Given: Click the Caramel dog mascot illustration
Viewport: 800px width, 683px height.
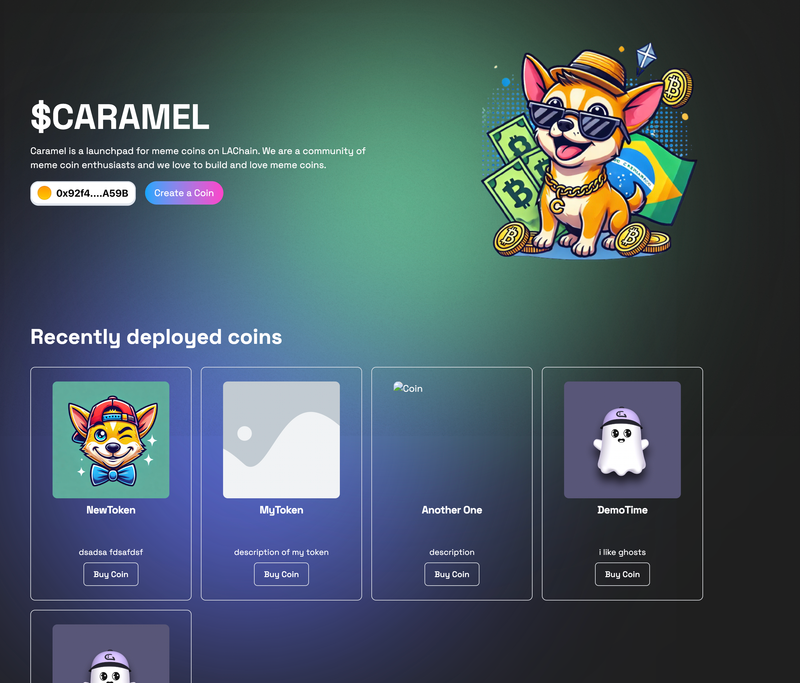Looking at the screenshot, I should pyautogui.click(x=588, y=152).
